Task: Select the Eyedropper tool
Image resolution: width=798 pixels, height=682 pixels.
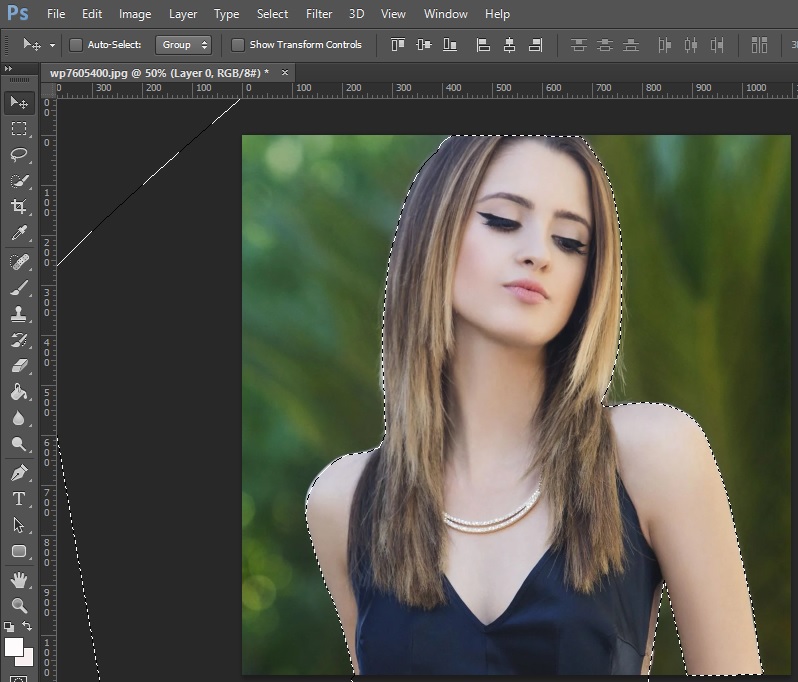Action: (19, 233)
